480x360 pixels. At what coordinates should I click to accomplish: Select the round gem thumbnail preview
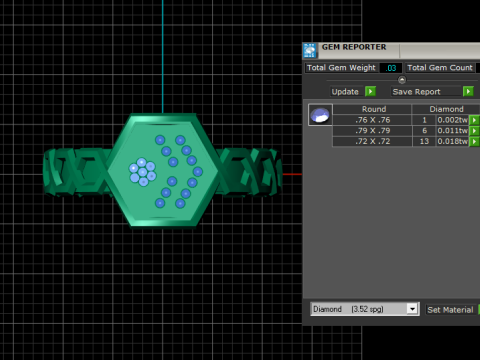[x=320, y=115]
